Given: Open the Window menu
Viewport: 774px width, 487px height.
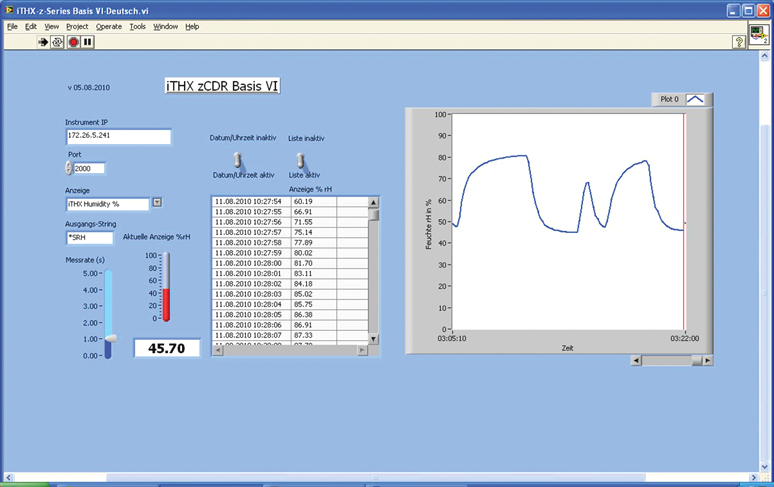Looking at the screenshot, I should 165,27.
